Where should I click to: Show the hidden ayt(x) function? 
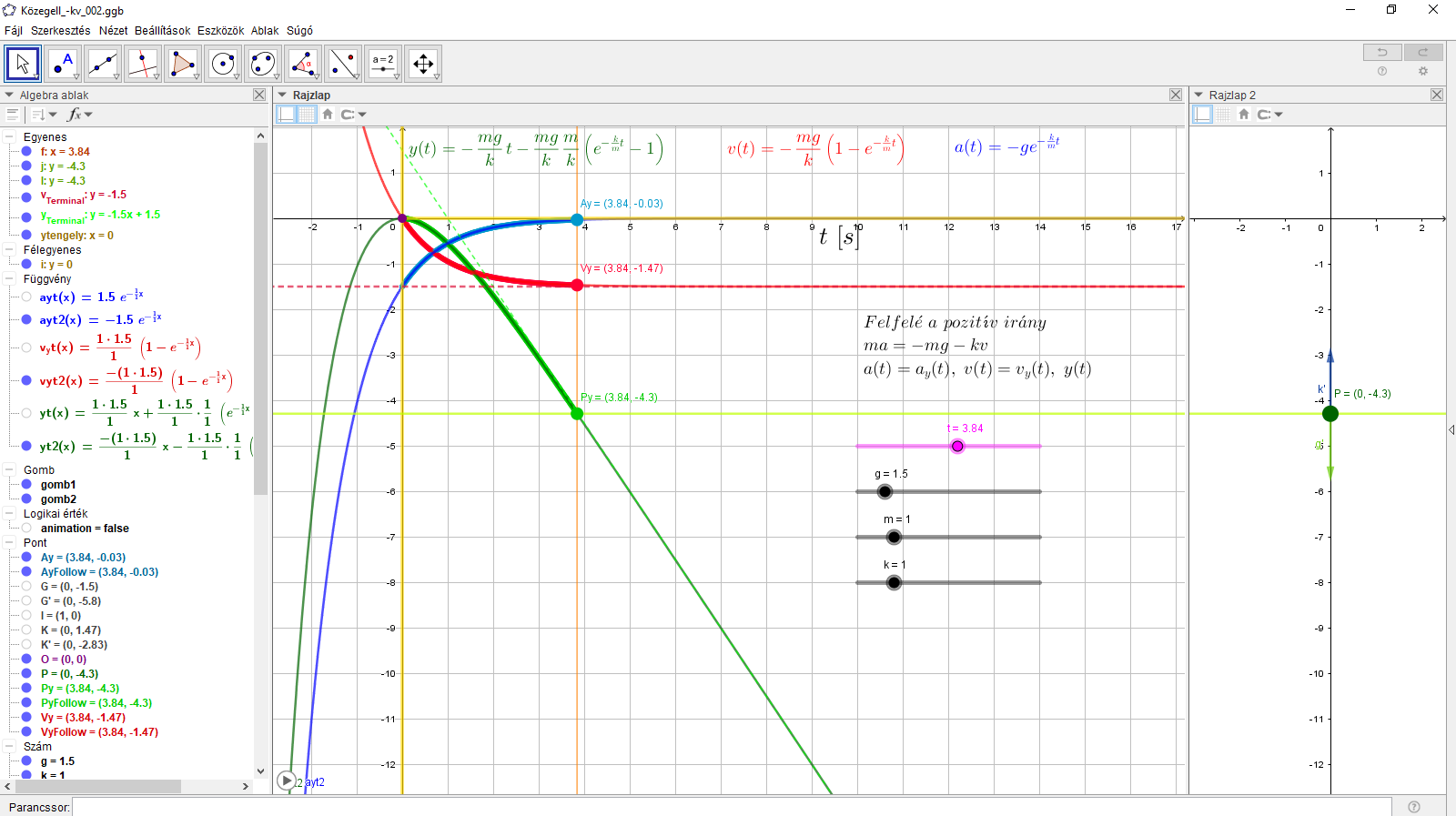[26, 297]
